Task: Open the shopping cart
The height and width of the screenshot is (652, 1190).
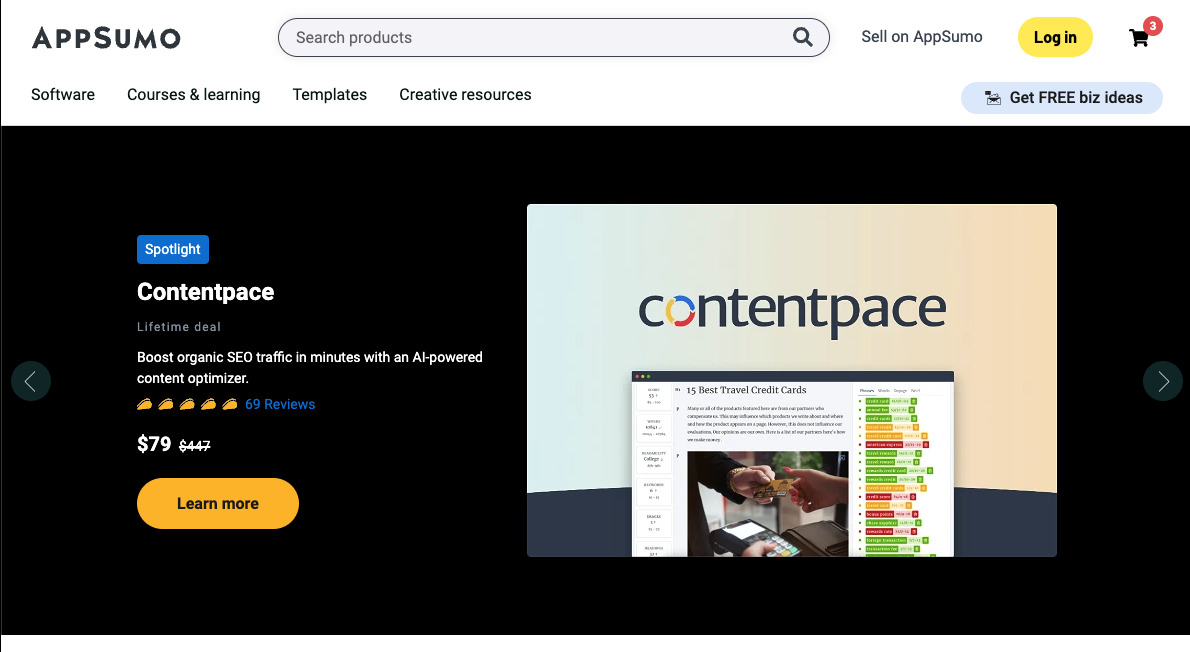Action: tap(1138, 39)
